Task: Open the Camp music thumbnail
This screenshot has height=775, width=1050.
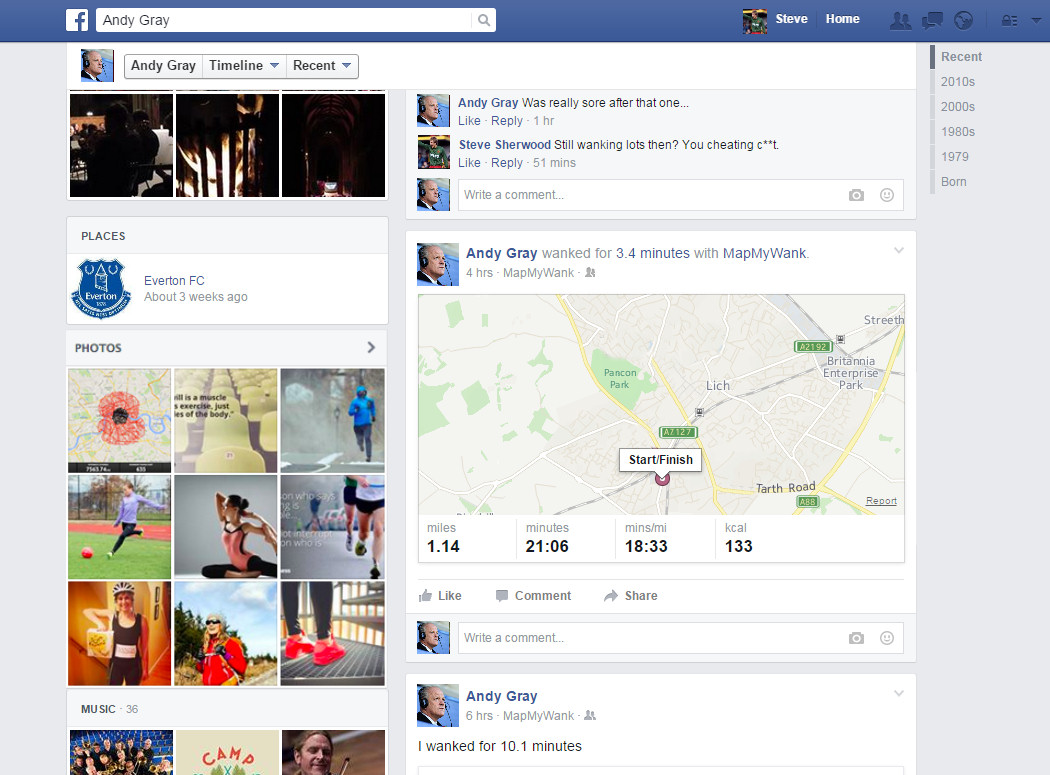Action: 227,753
